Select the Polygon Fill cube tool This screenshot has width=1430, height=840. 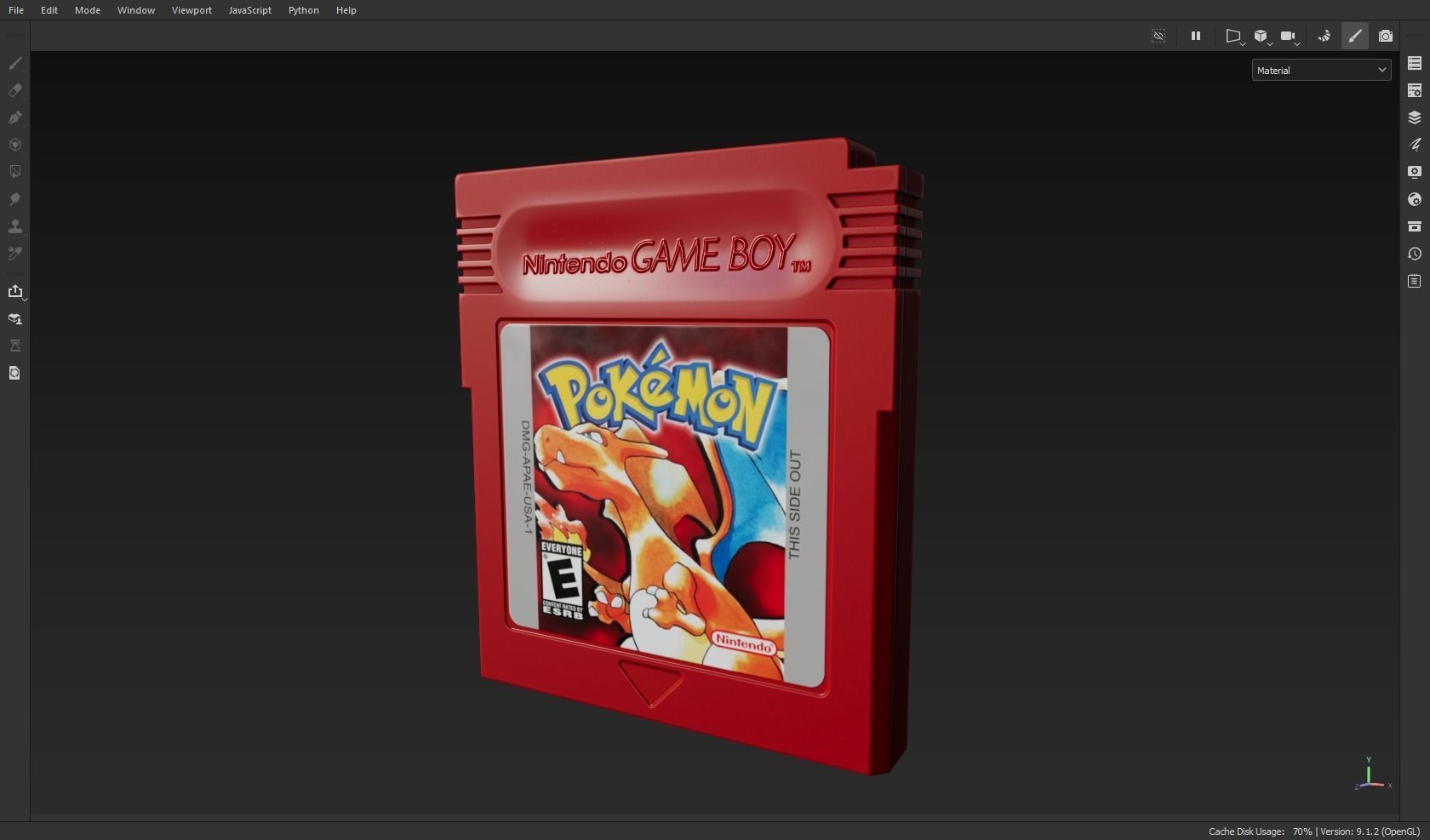(x=15, y=145)
